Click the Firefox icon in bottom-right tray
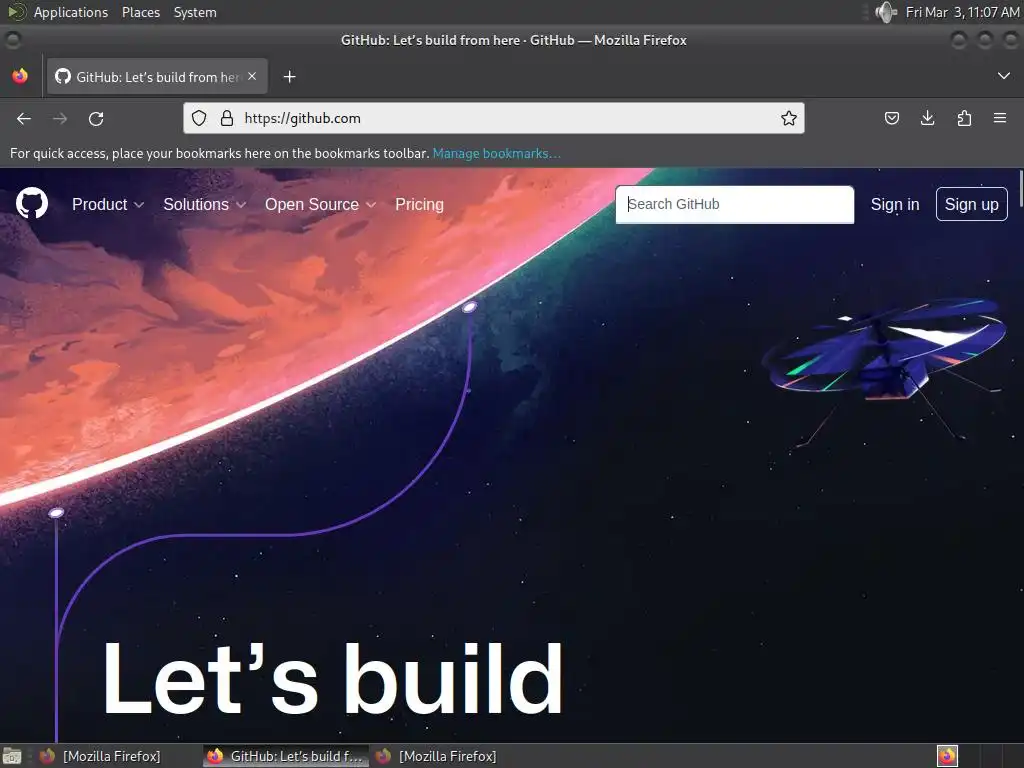Screen dimensions: 1024x768 (x=947, y=756)
